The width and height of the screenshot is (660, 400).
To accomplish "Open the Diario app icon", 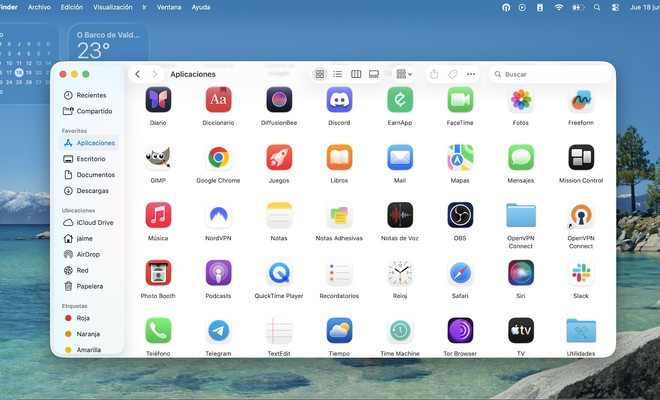I will pos(158,100).
